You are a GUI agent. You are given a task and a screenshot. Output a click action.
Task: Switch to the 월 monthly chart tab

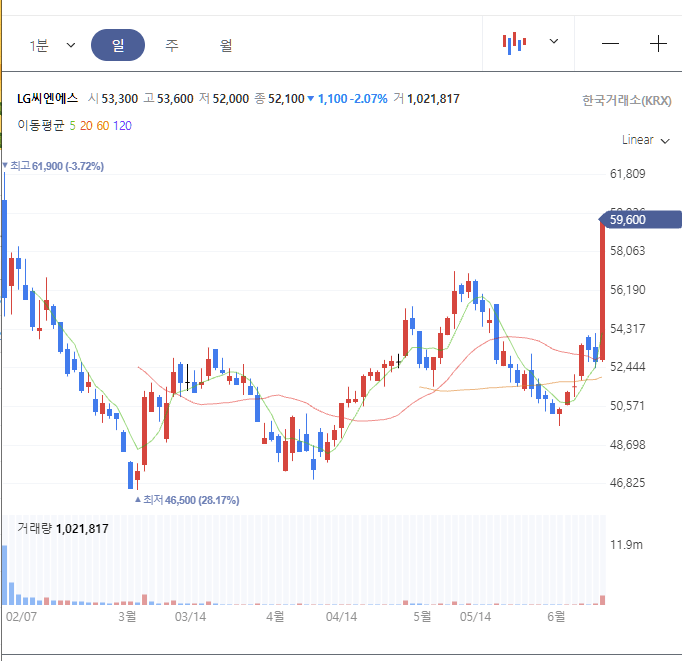226,45
